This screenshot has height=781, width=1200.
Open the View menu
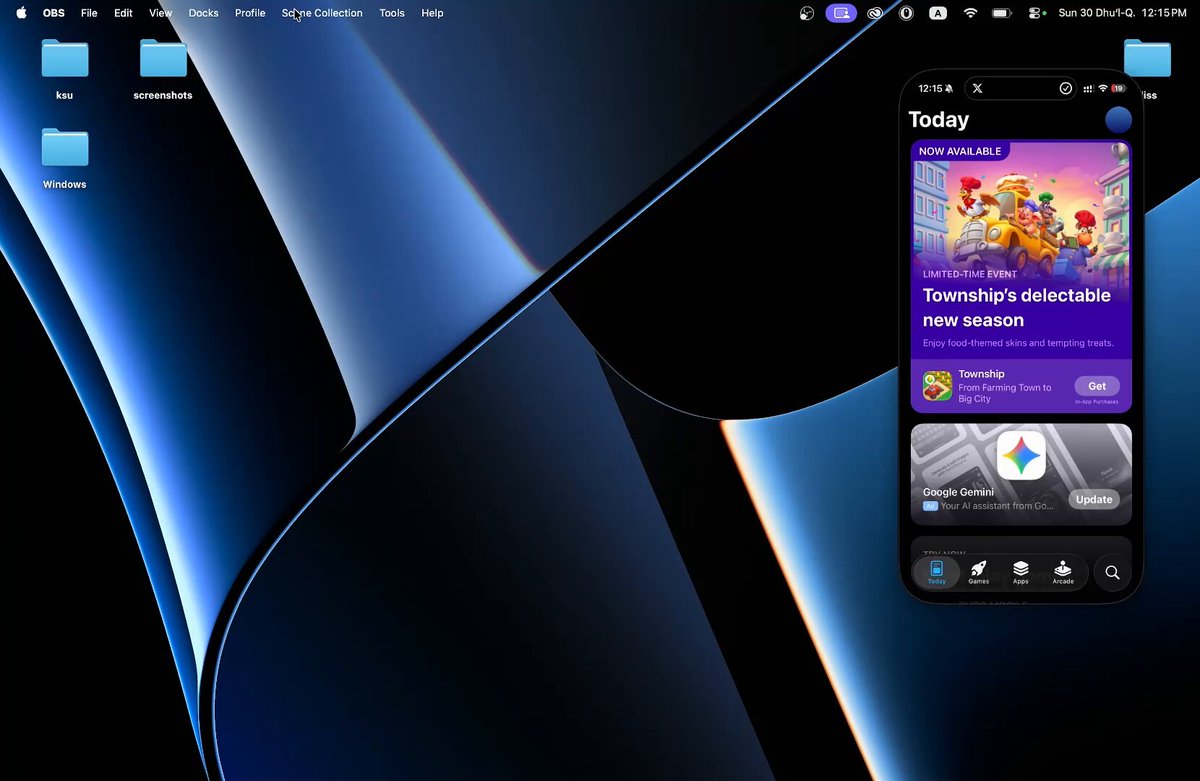click(160, 13)
